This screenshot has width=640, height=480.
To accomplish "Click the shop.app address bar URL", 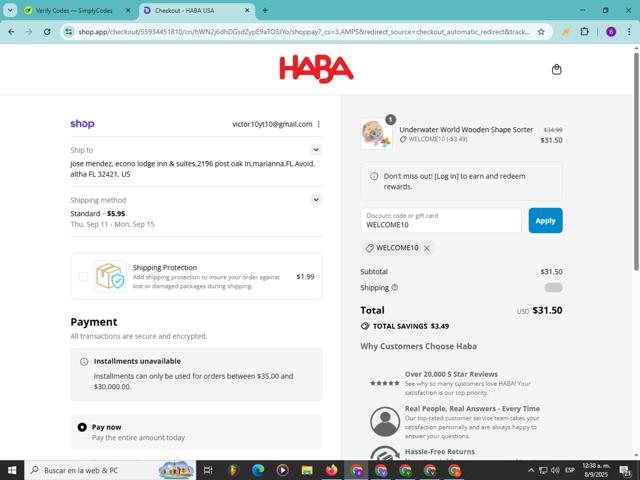I will [x=304, y=32].
